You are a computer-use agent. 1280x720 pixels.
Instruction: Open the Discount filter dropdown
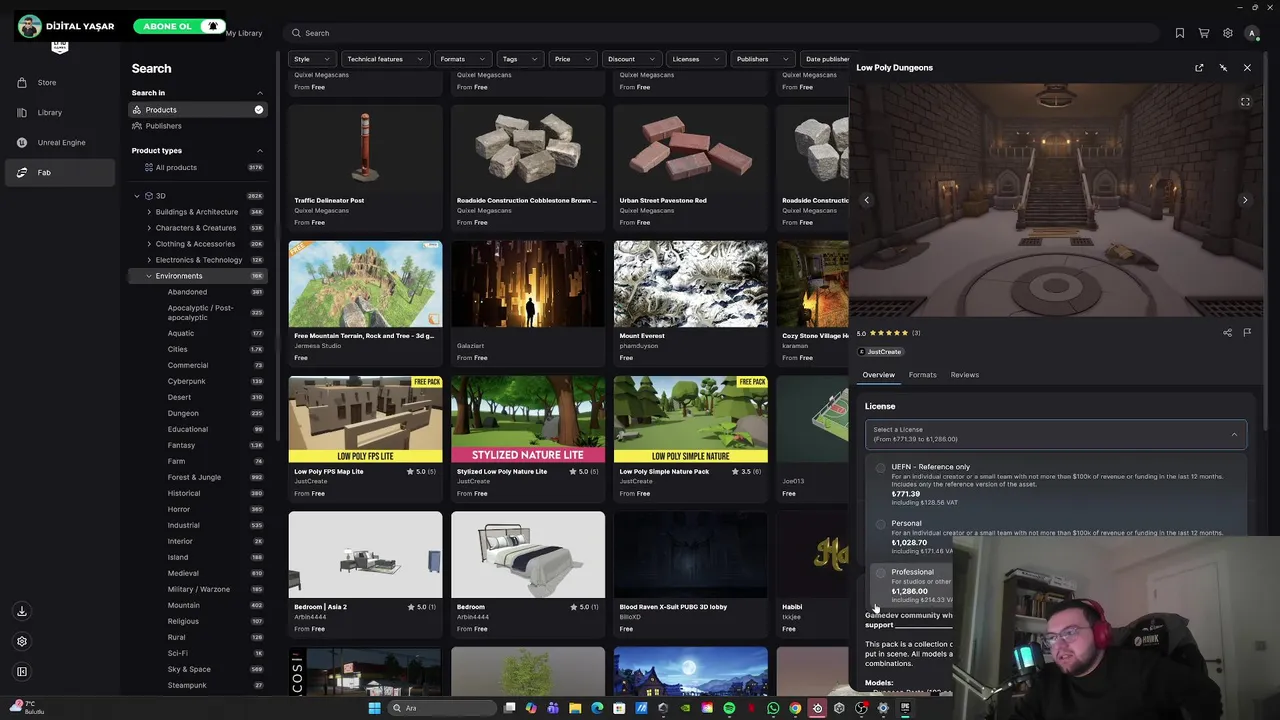pyautogui.click(x=631, y=59)
